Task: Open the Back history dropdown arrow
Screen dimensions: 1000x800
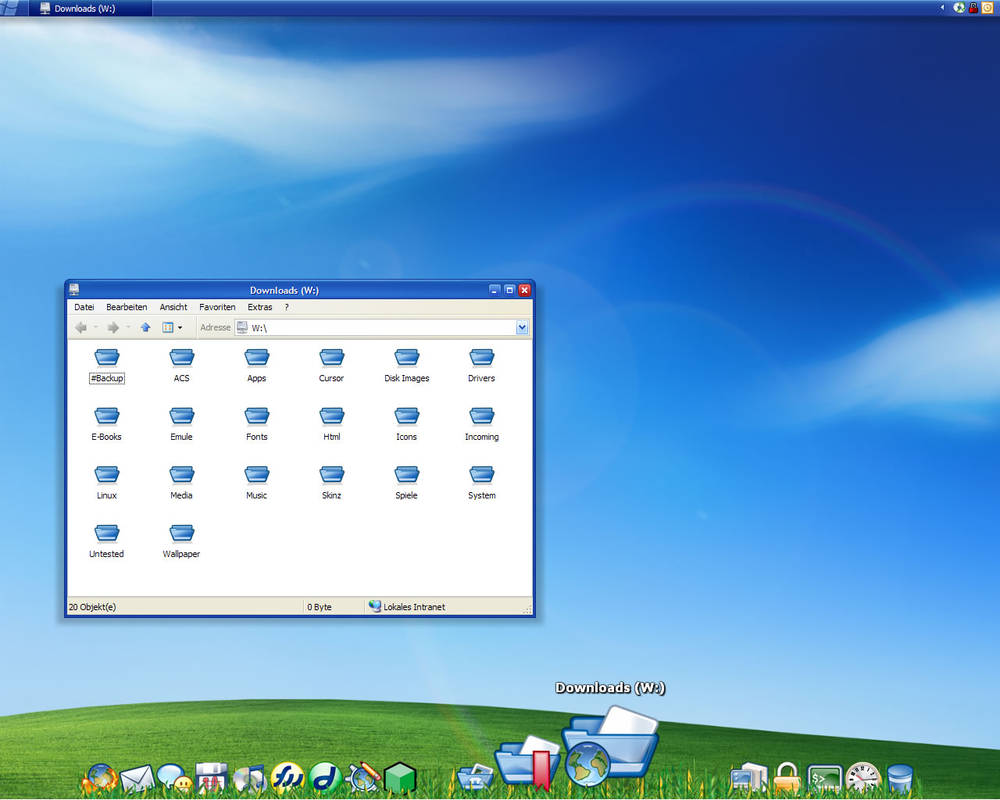Action: (x=96, y=328)
